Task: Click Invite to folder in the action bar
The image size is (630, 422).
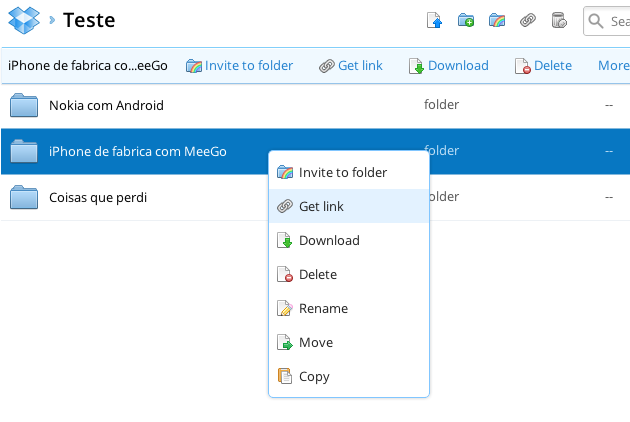Action: [249, 66]
